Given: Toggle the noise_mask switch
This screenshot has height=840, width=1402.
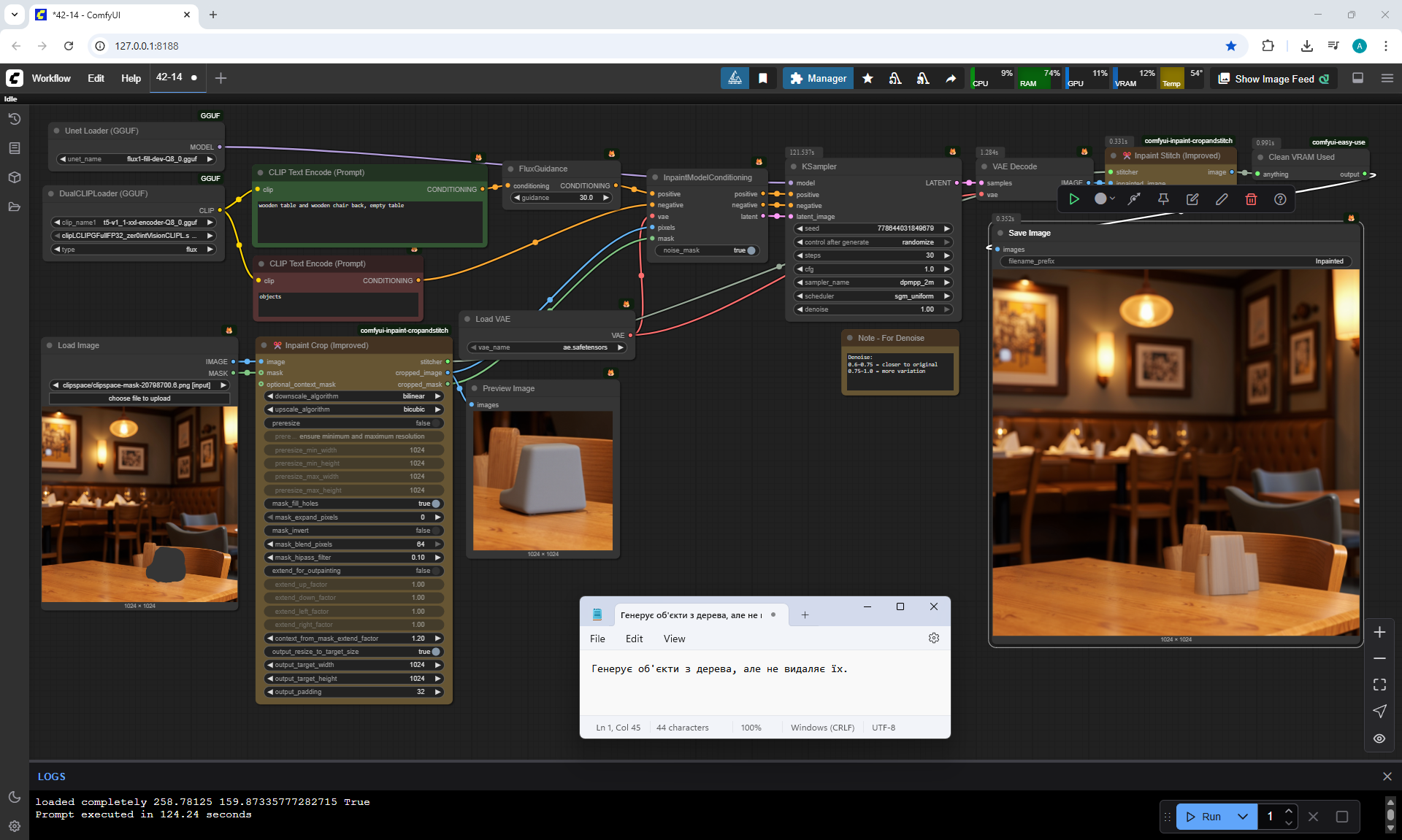Looking at the screenshot, I should pyautogui.click(x=750, y=250).
